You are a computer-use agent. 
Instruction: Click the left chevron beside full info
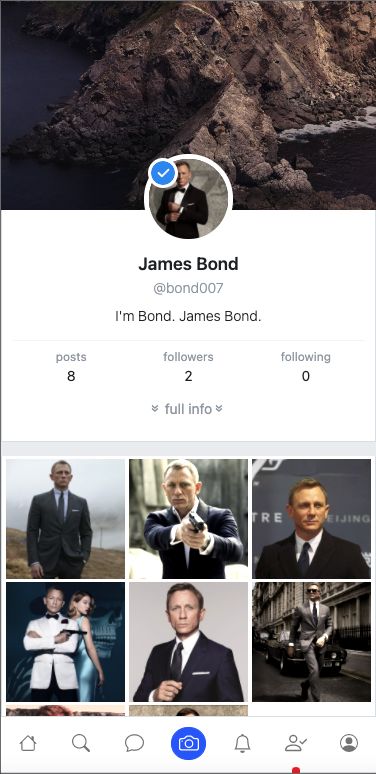155,408
